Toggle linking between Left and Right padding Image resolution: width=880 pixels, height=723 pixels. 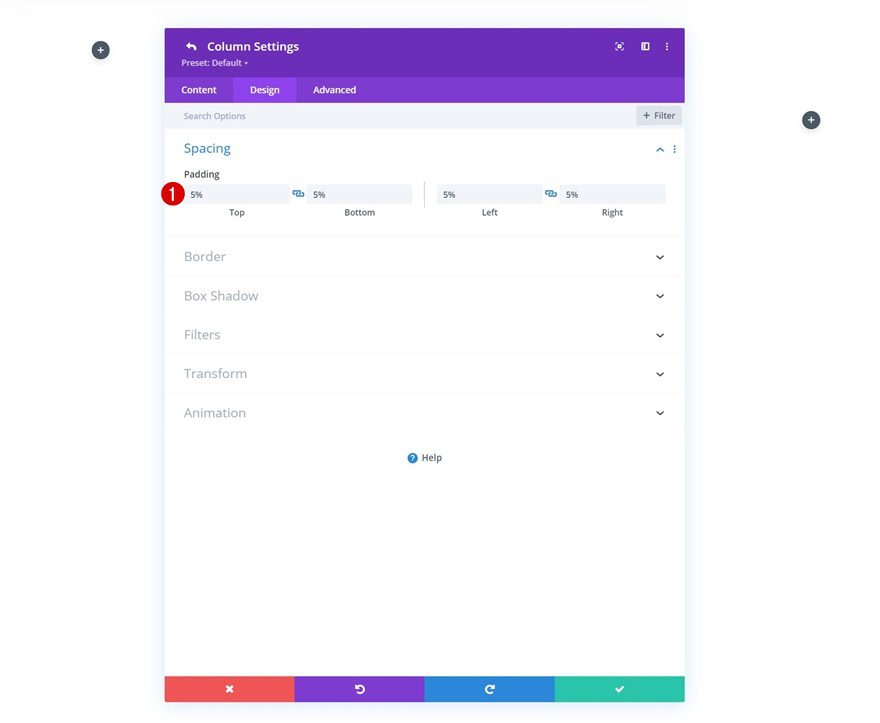(551, 193)
